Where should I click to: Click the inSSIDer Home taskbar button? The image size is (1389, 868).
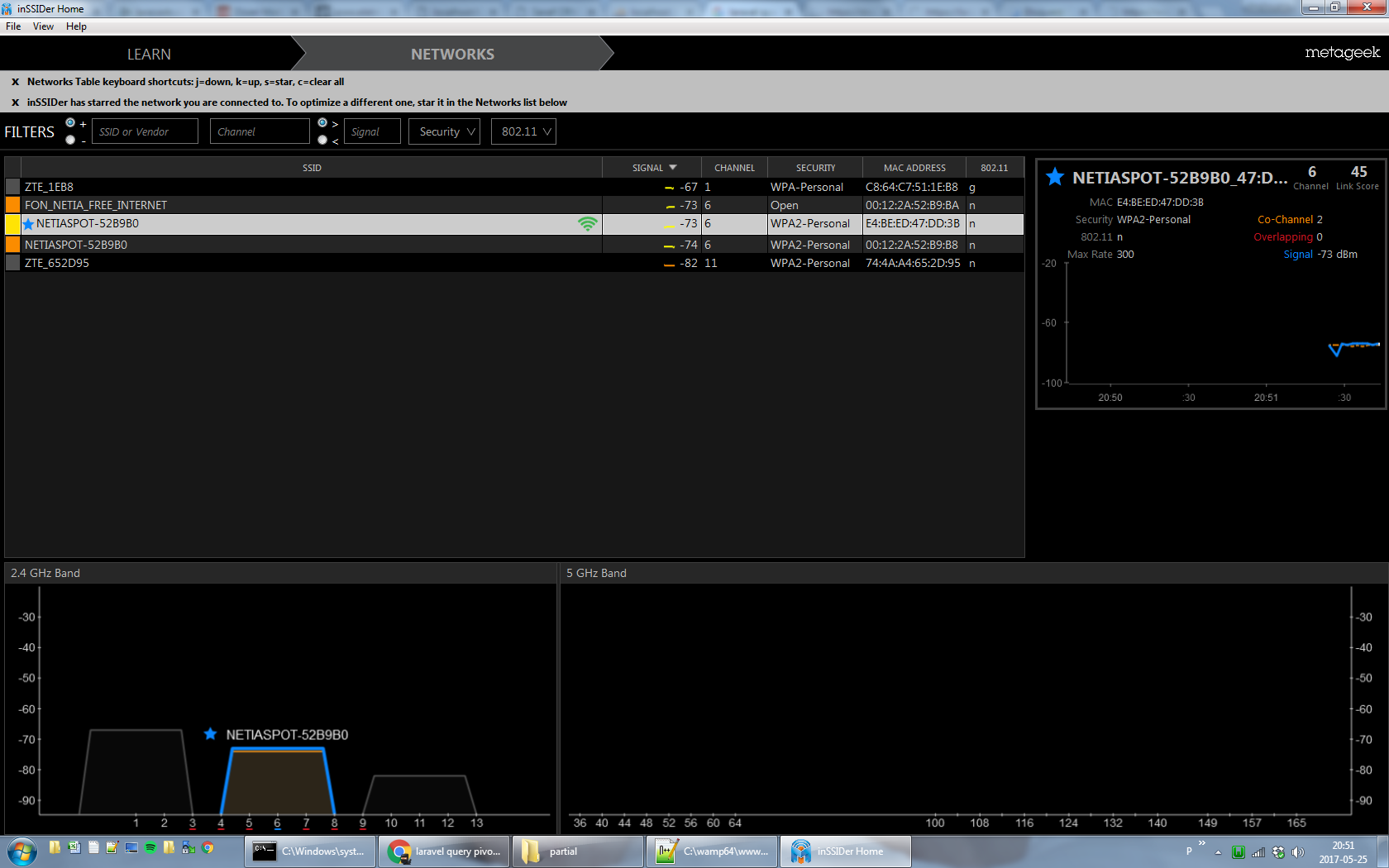click(846, 851)
